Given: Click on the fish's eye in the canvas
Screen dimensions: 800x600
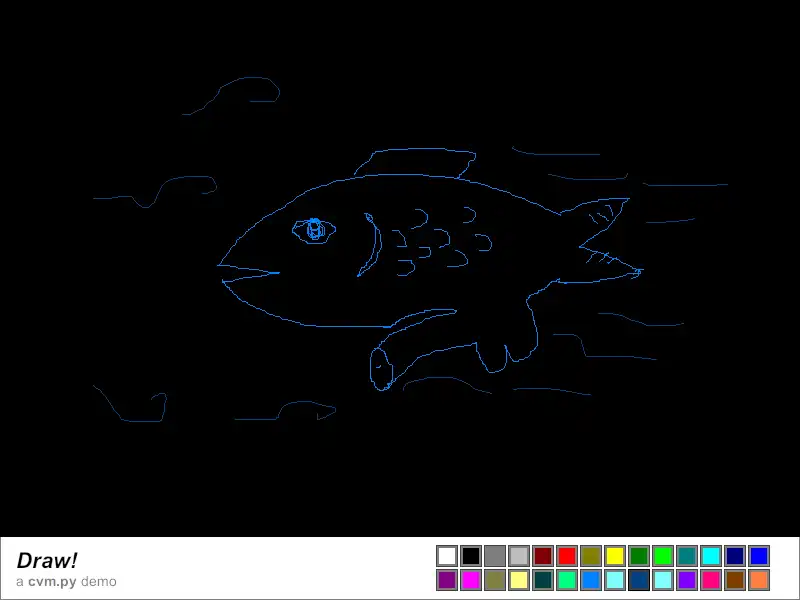Looking at the screenshot, I should click(314, 231).
